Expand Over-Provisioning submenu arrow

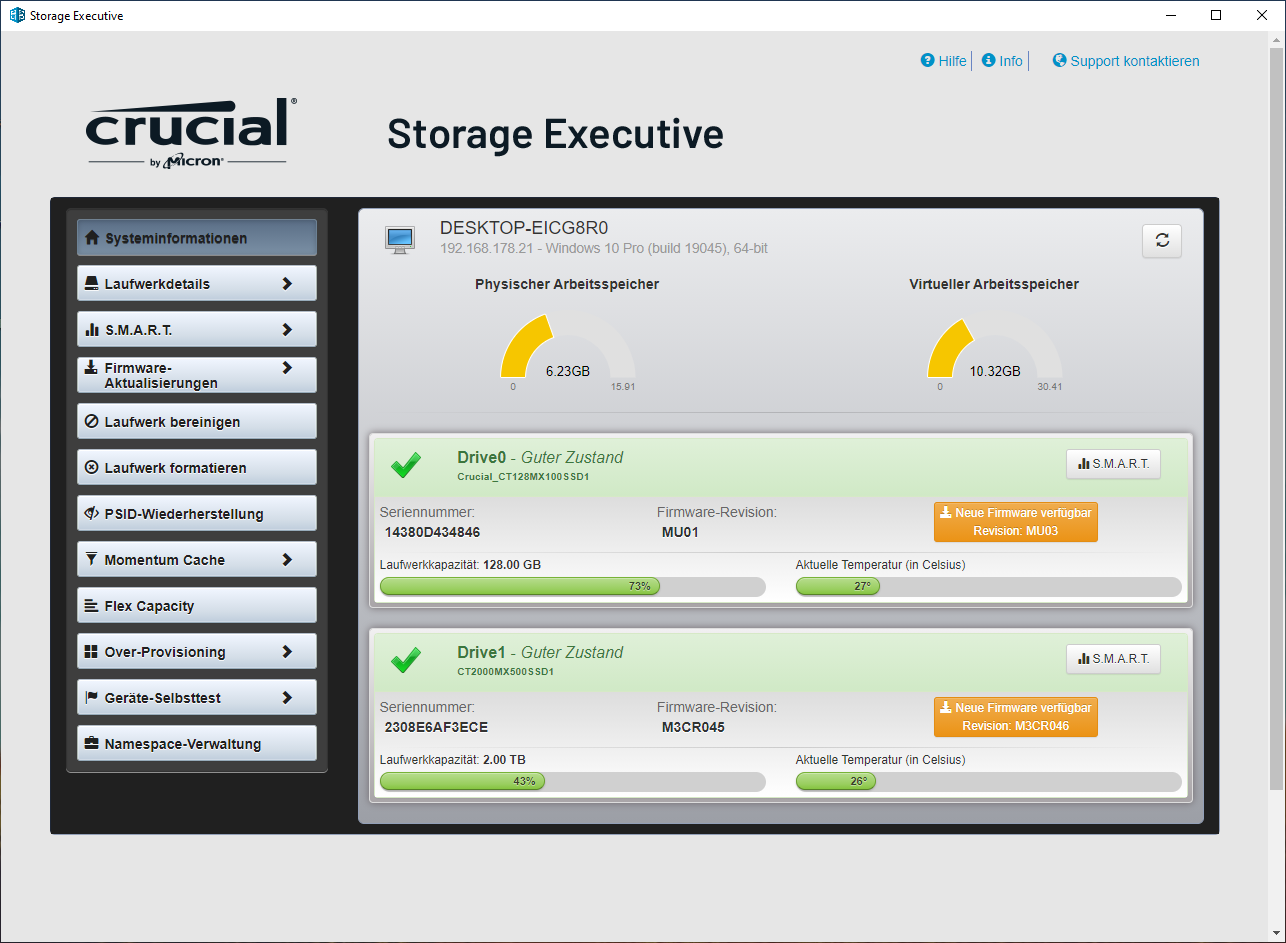(x=287, y=651)
